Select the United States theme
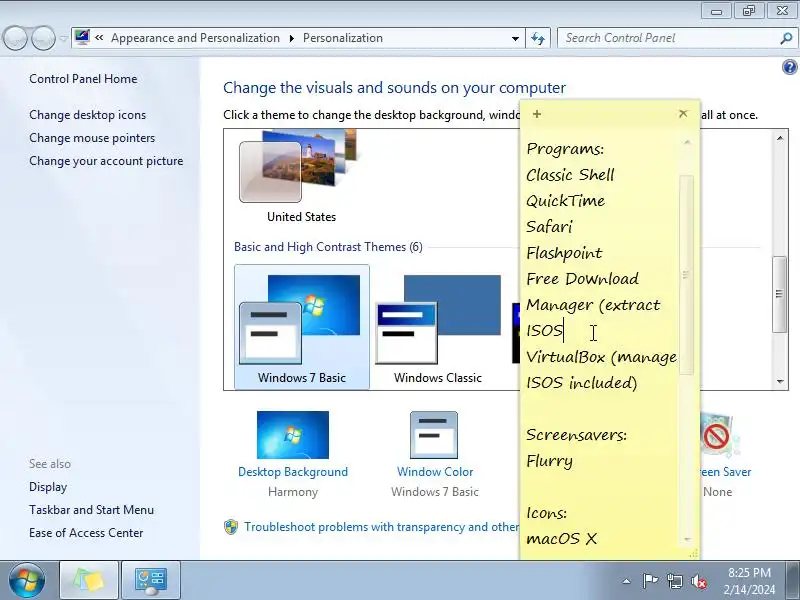This screenshot has width=800, height=600. (302, 178)
